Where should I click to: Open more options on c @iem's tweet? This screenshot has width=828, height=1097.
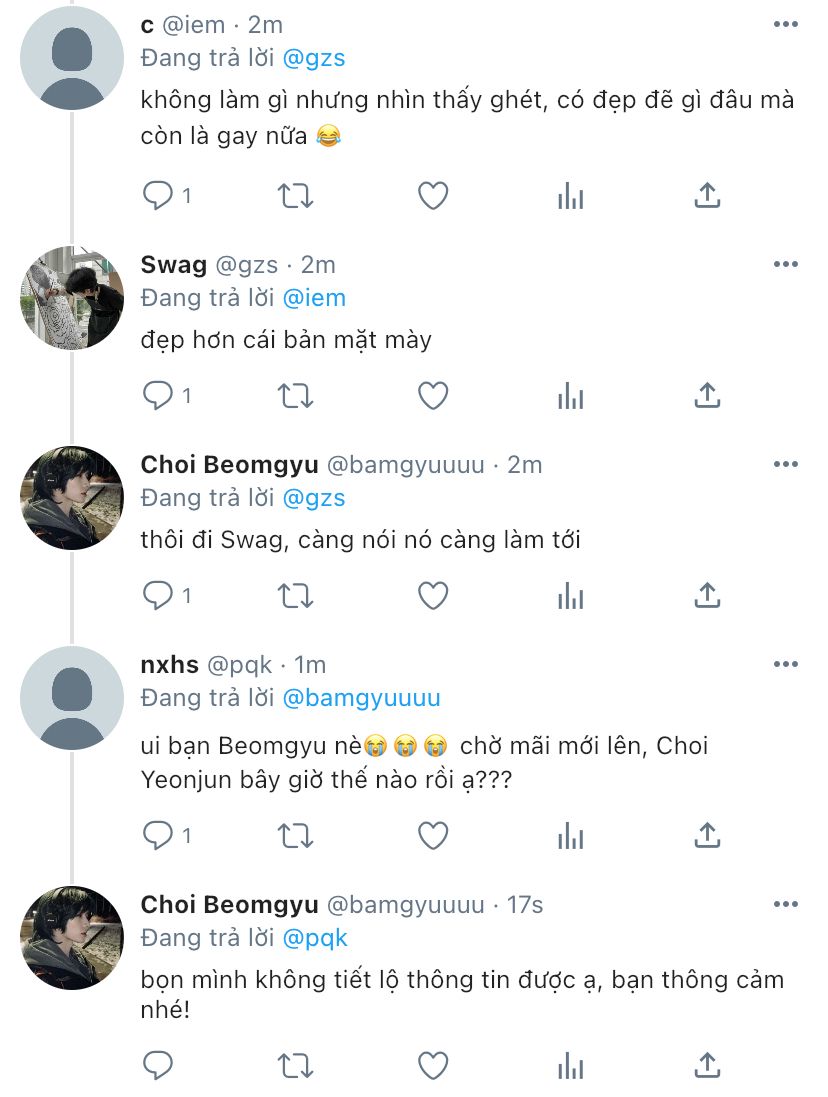786,24
